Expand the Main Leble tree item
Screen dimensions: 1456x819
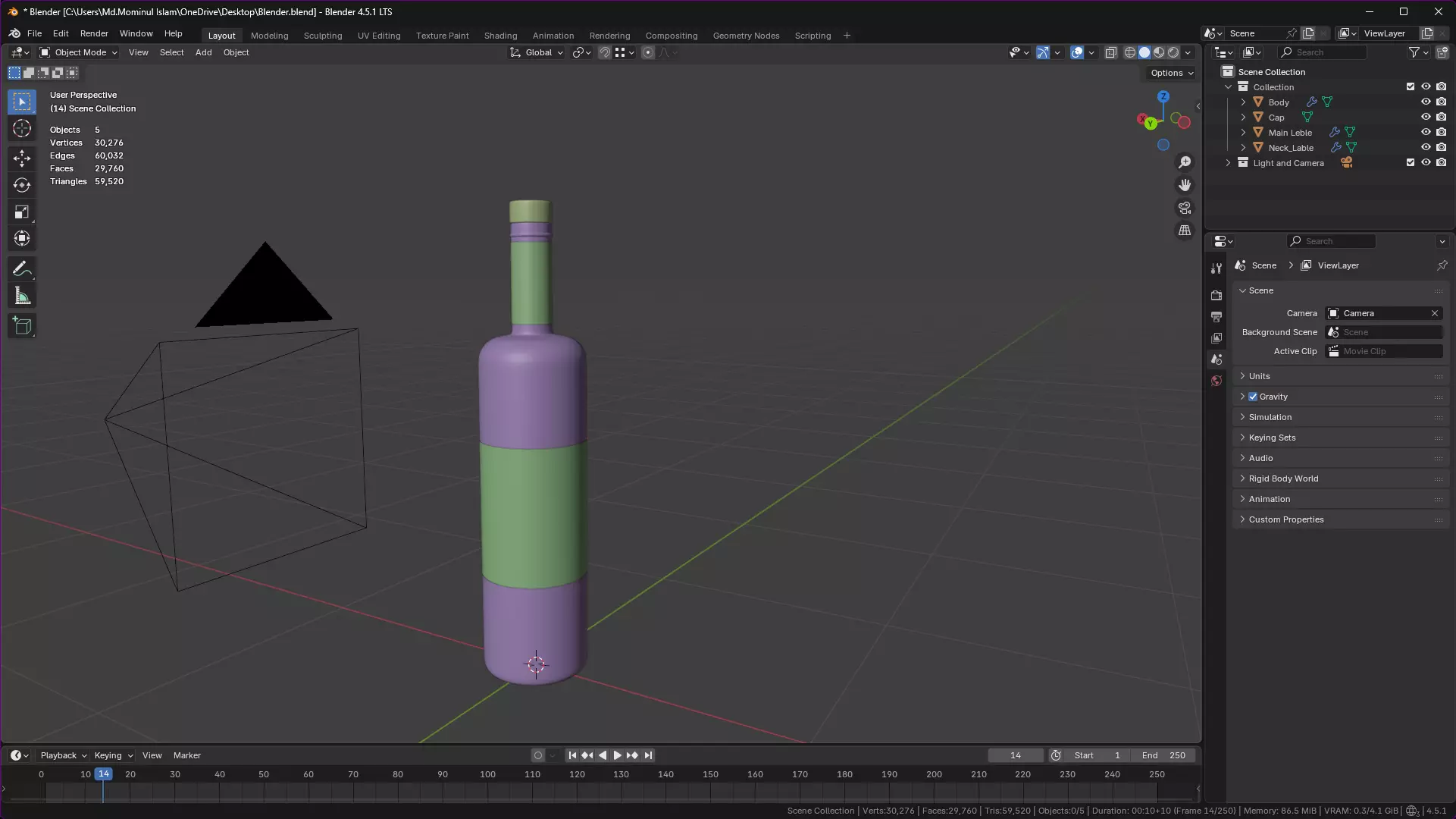pyautogui.click(x=1243, y=133)
